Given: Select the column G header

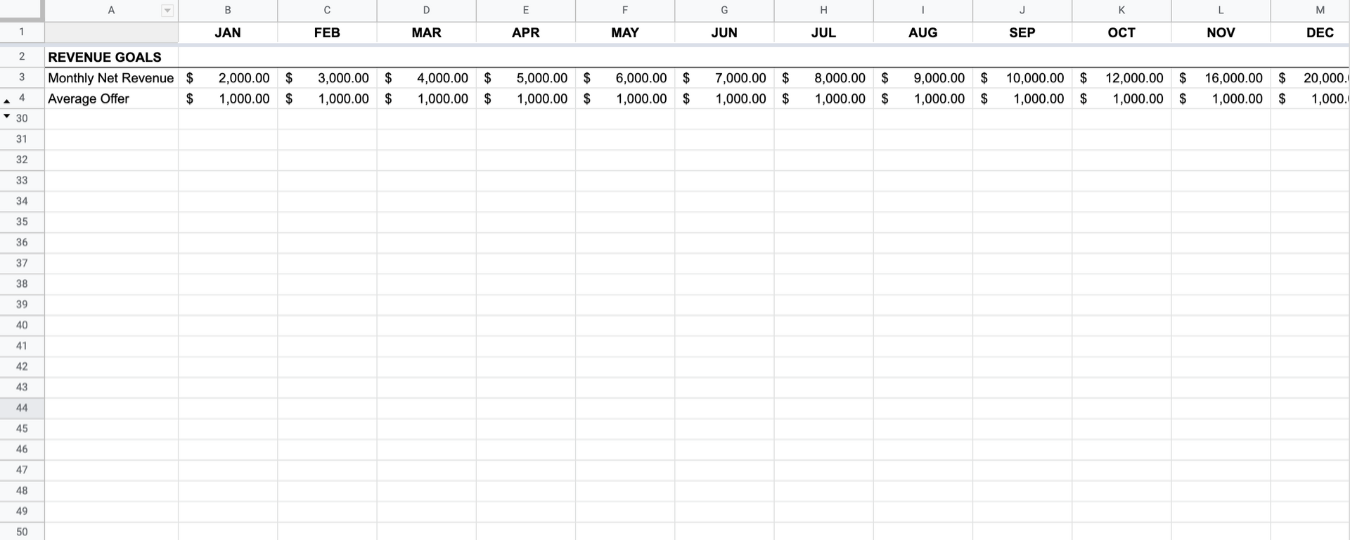Looking at the screenshot, I should 724,10.
